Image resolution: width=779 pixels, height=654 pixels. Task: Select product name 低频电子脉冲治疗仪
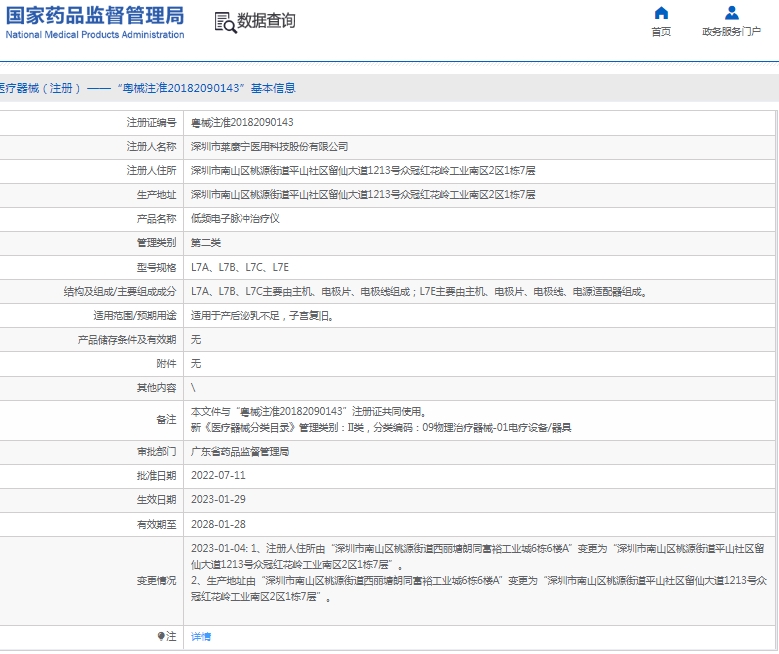tap(235, 219)
